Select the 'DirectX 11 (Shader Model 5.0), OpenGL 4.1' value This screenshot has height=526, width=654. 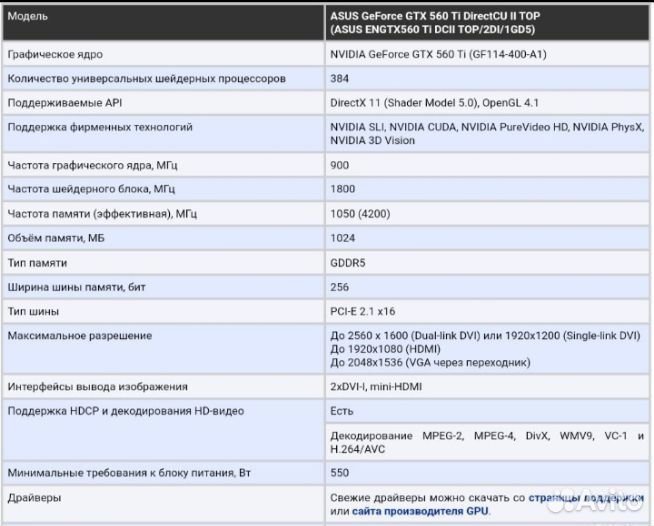pos(434,103)
